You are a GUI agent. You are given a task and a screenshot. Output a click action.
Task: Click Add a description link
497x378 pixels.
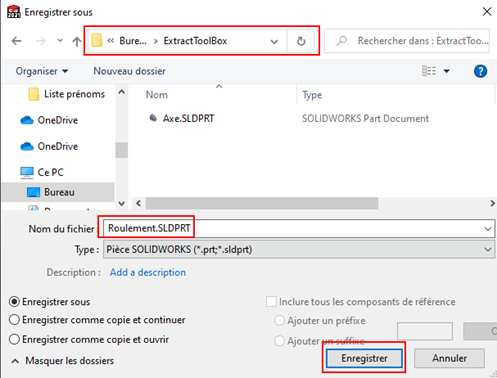coord(148,272)
